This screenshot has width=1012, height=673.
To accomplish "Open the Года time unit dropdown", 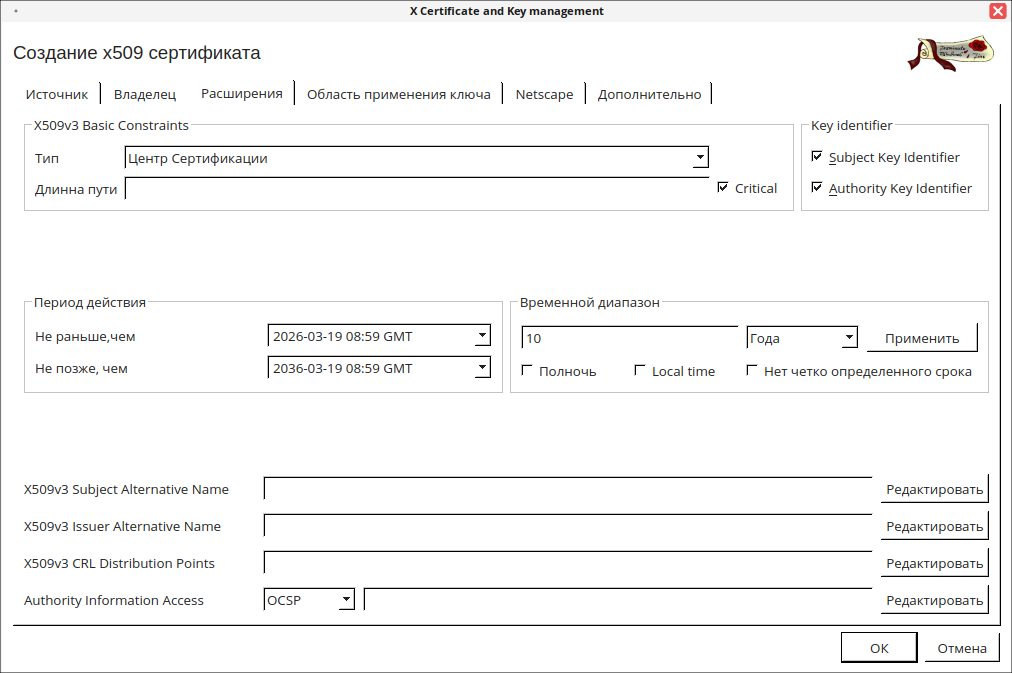I will click(x=849, y=338).
